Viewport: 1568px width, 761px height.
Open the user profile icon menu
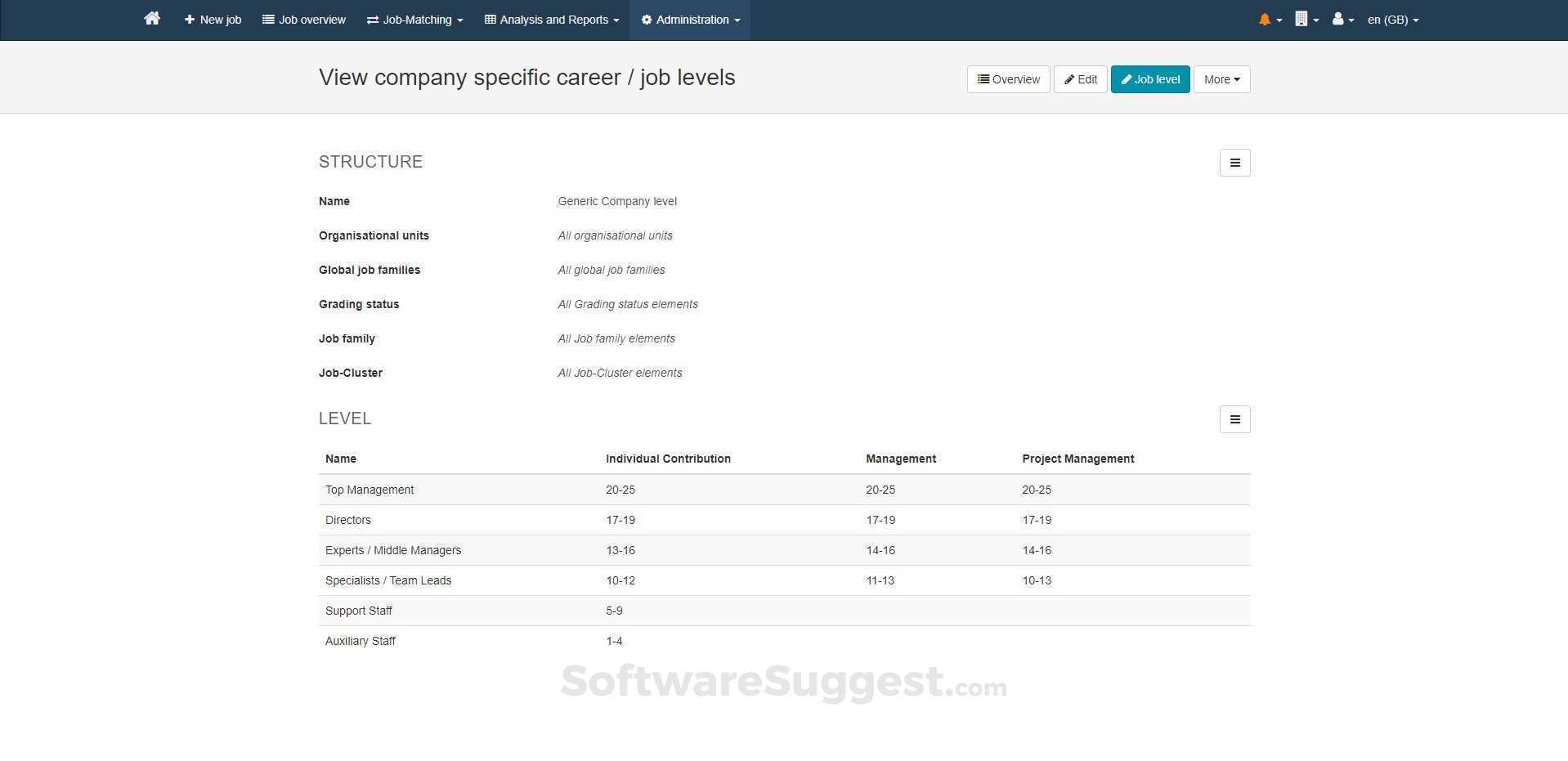tap(1338, 18)
